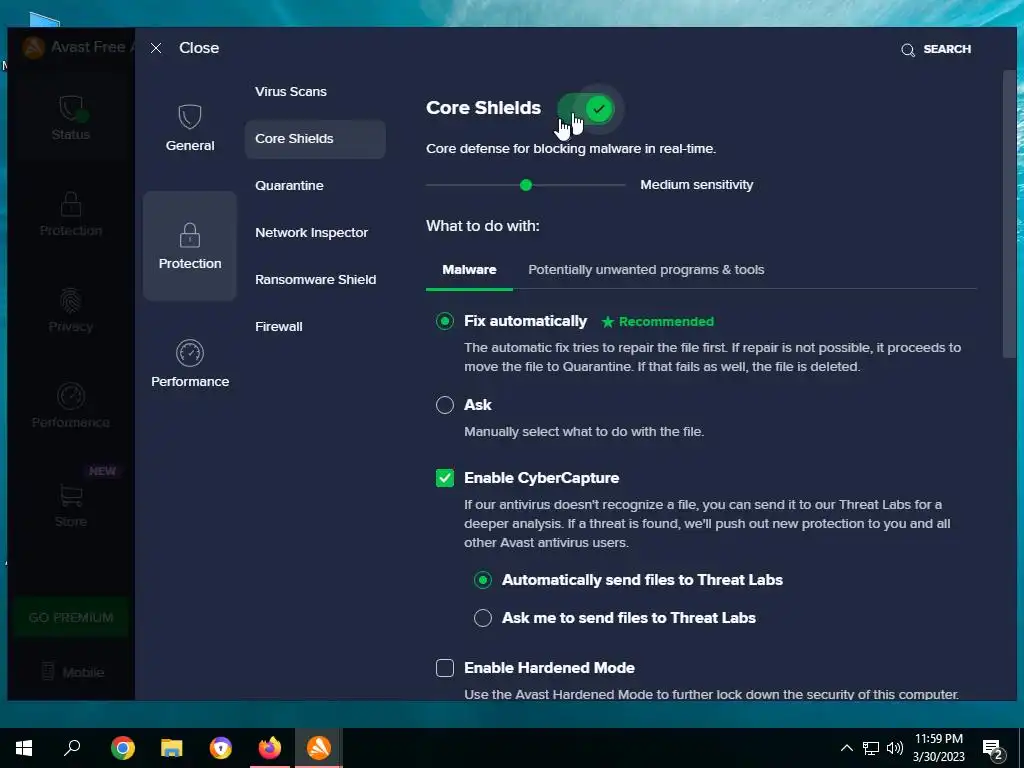The width and height of the screenshot is (1024, 768).
Task: Open Ransomware Shield settings
Action: [315, 280]
